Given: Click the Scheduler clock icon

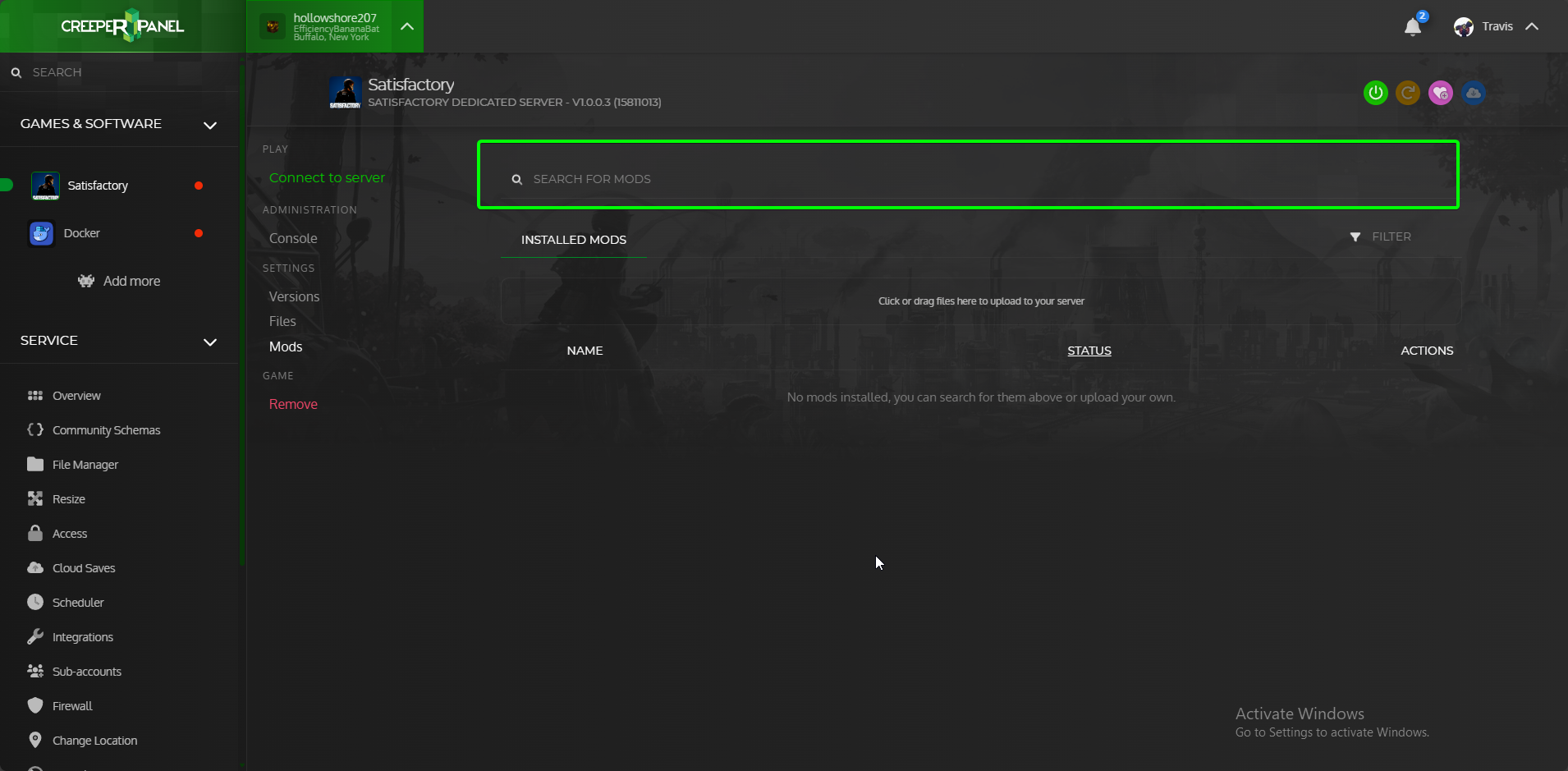Looking at the screenshot, I should click(35, 602).
